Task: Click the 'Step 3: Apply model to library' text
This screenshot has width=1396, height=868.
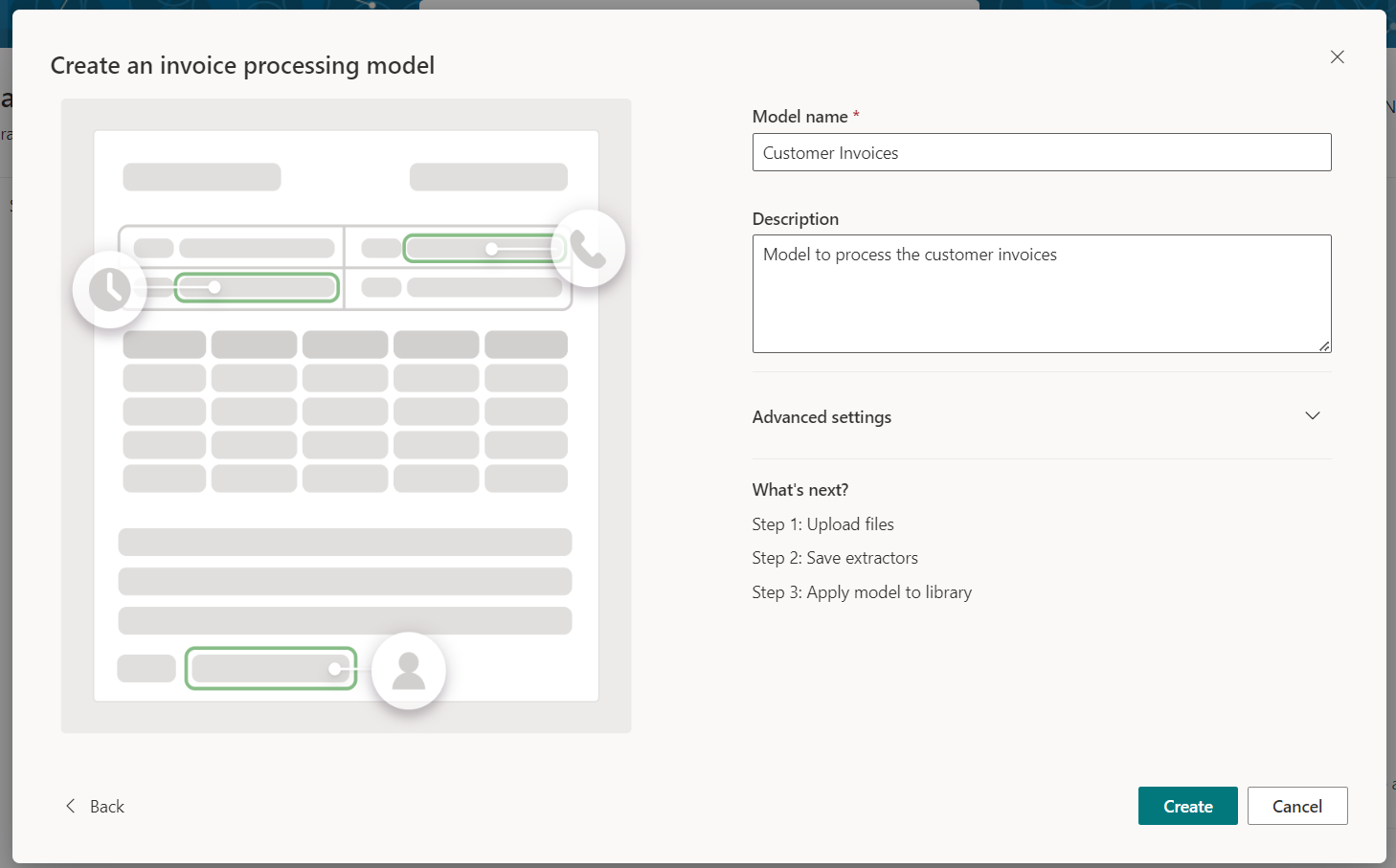Action: click(x=862, y=592)
